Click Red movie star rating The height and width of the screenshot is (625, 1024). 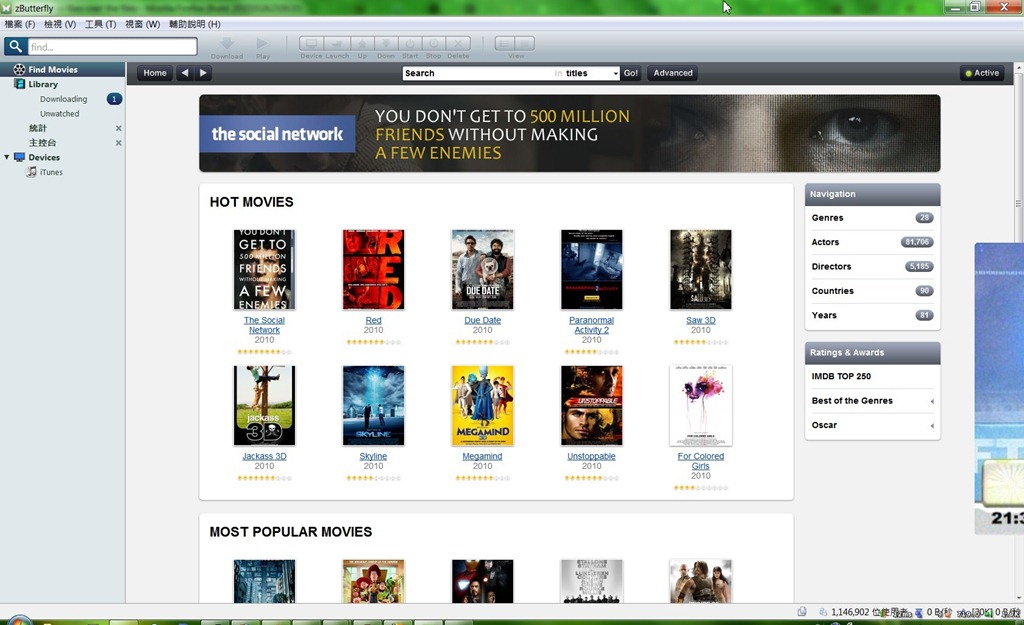tap(374, 342)
